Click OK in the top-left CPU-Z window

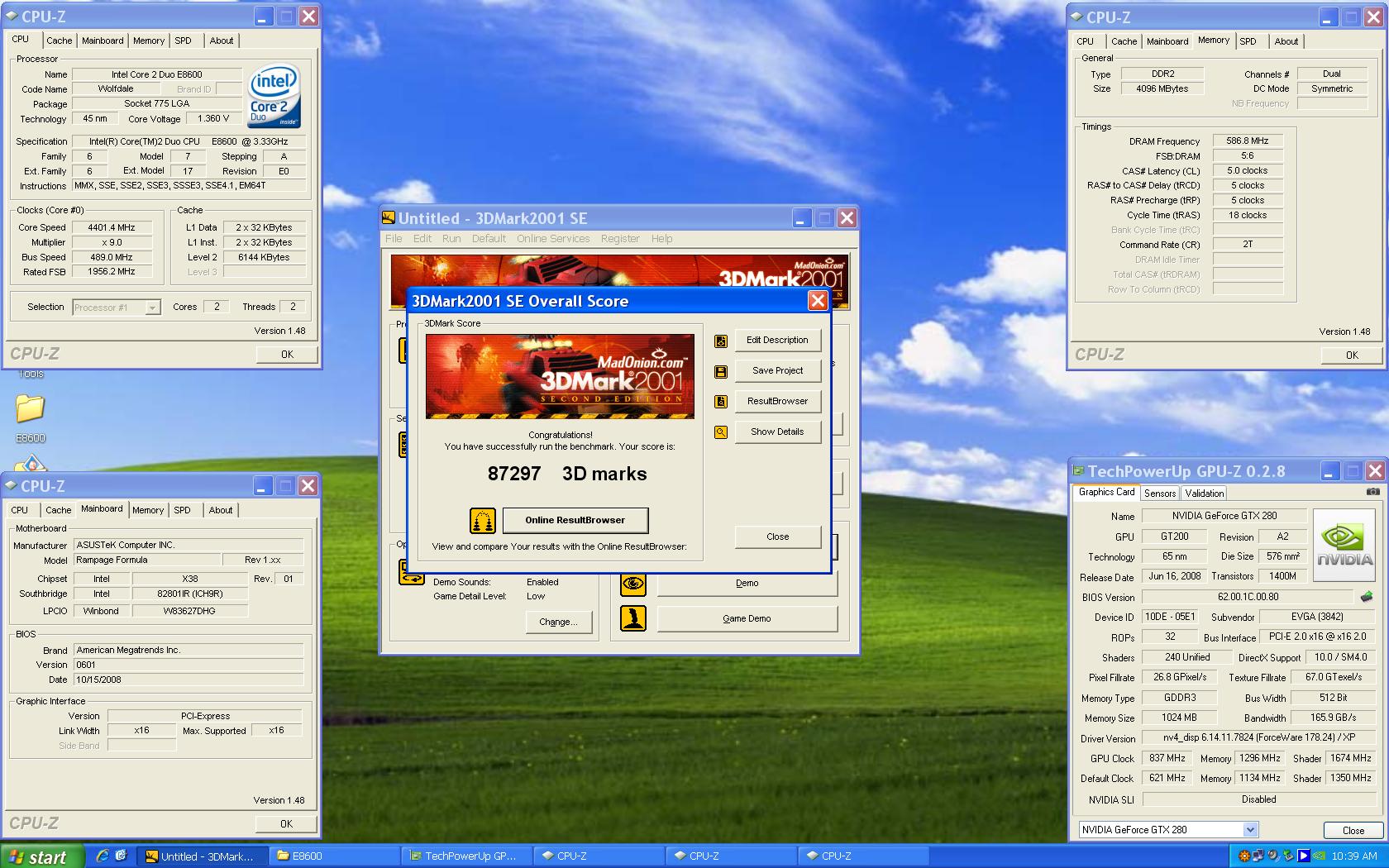click(287, 354)
